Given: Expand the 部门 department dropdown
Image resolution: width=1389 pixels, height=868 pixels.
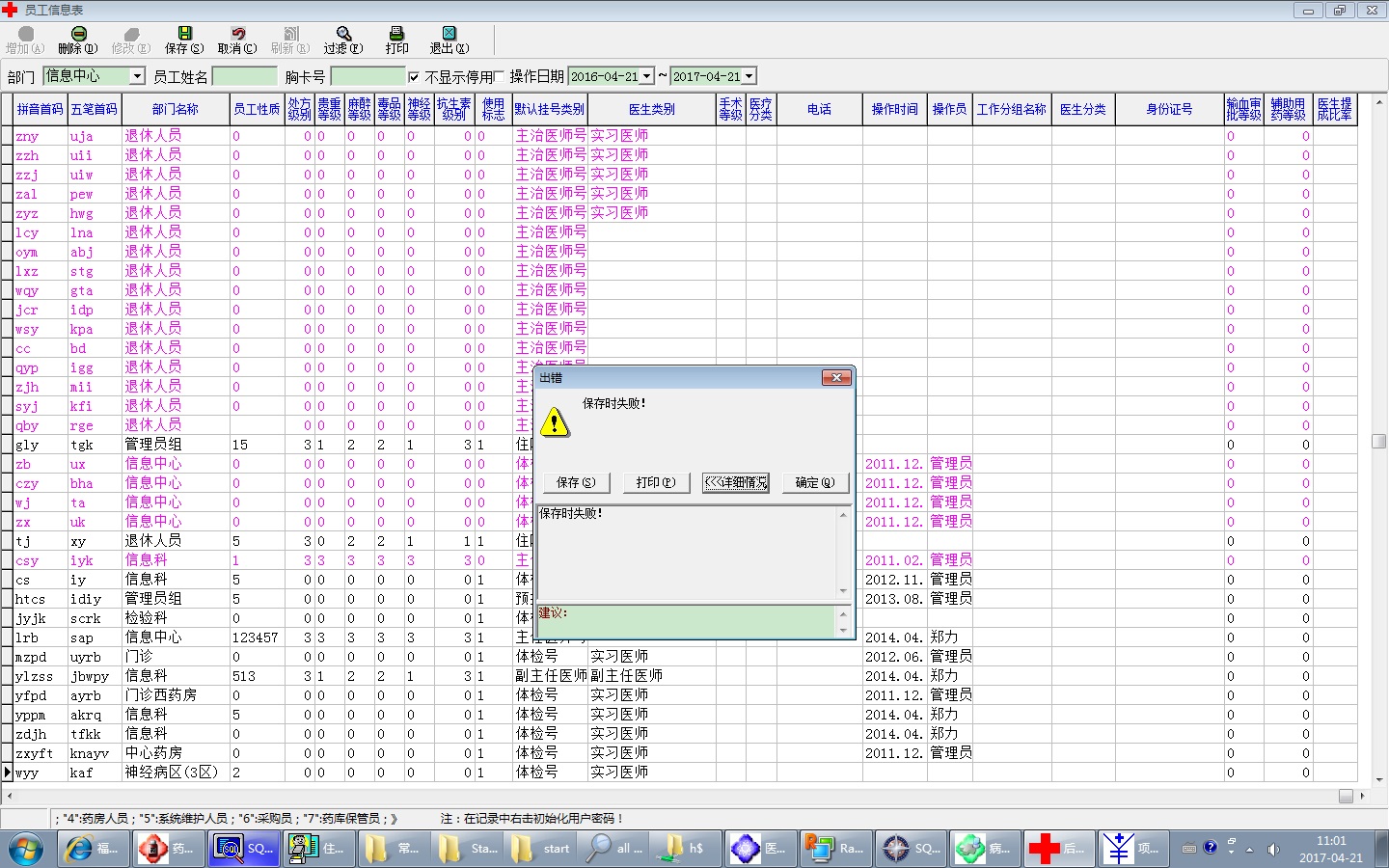Looking at the screenshot, I should tap(137, 76).
